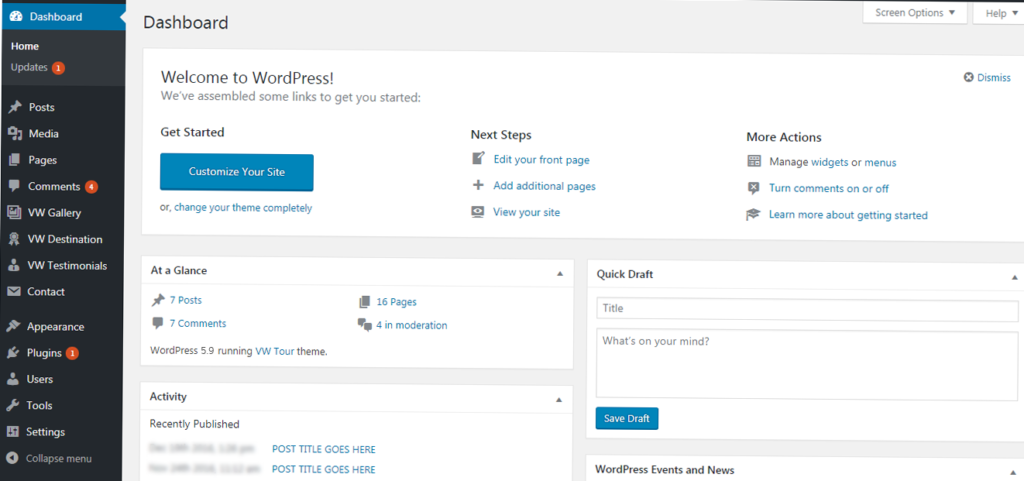
Task: Click the Comments count badge showing 4
Action: [91, 187]
